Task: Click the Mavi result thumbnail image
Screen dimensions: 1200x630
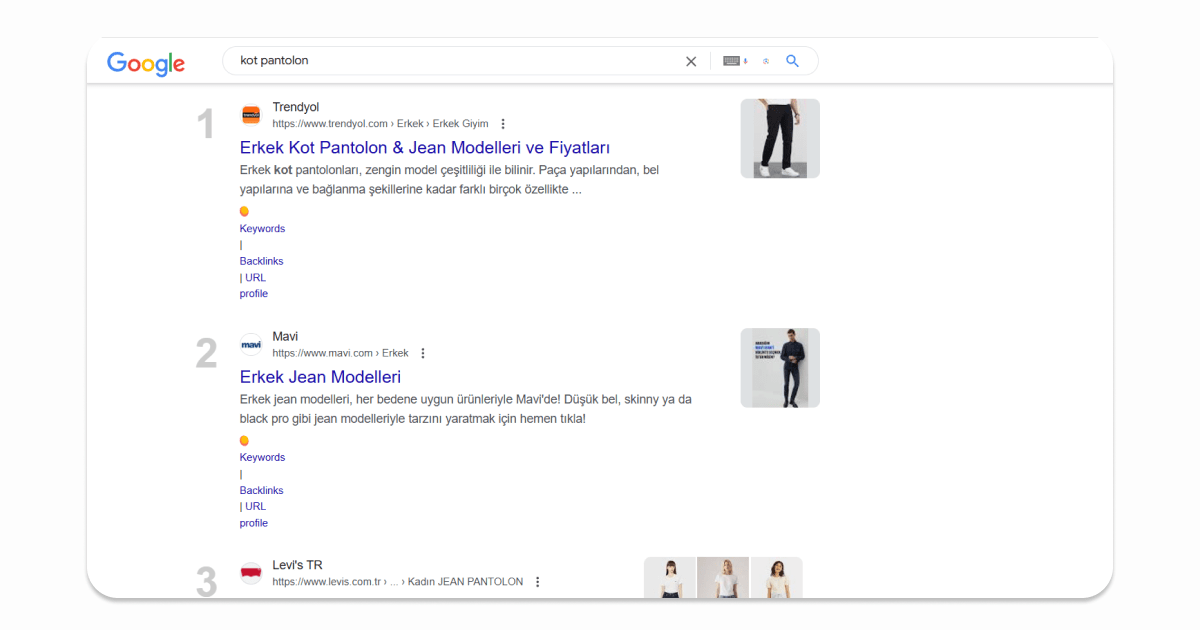Action: click(780, 368)
